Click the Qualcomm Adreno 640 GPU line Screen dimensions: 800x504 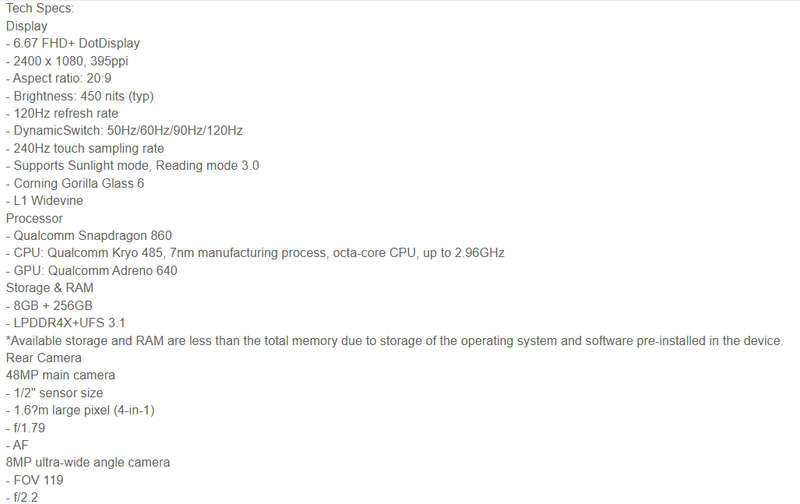click(92, 270)
